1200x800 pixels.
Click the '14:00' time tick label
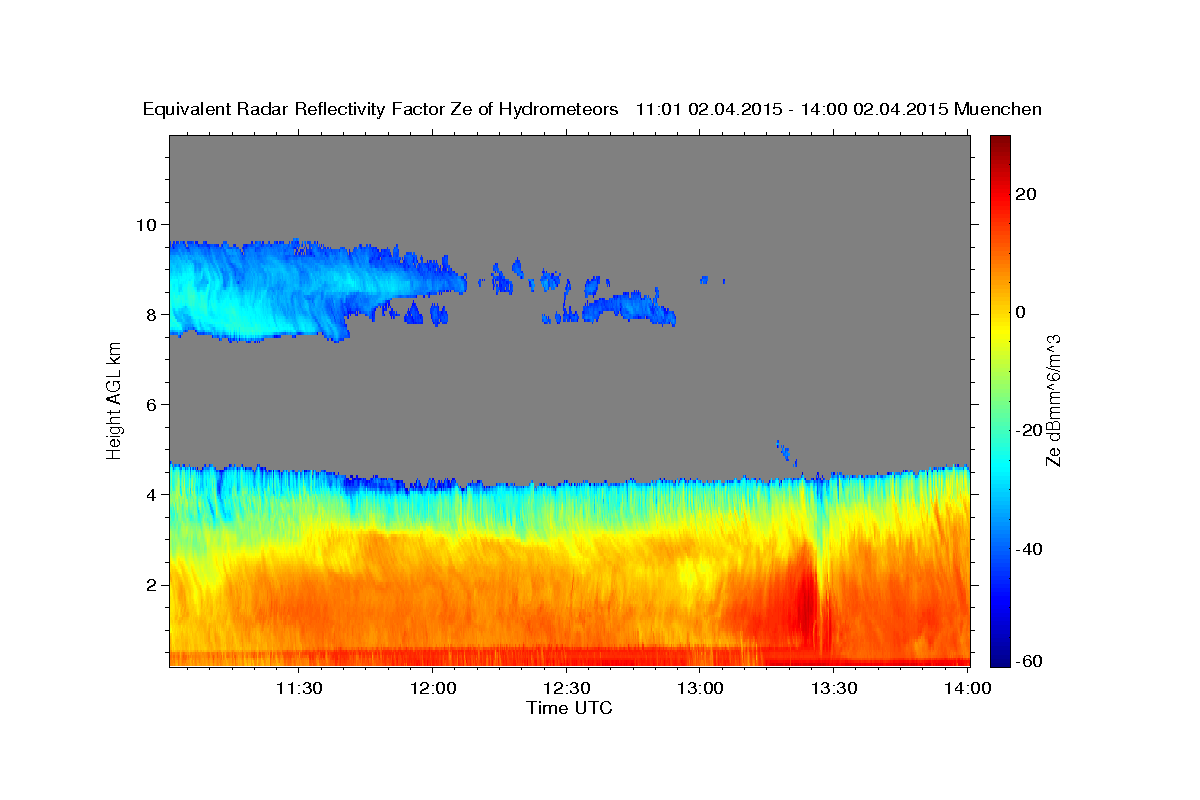coord(968,688)
